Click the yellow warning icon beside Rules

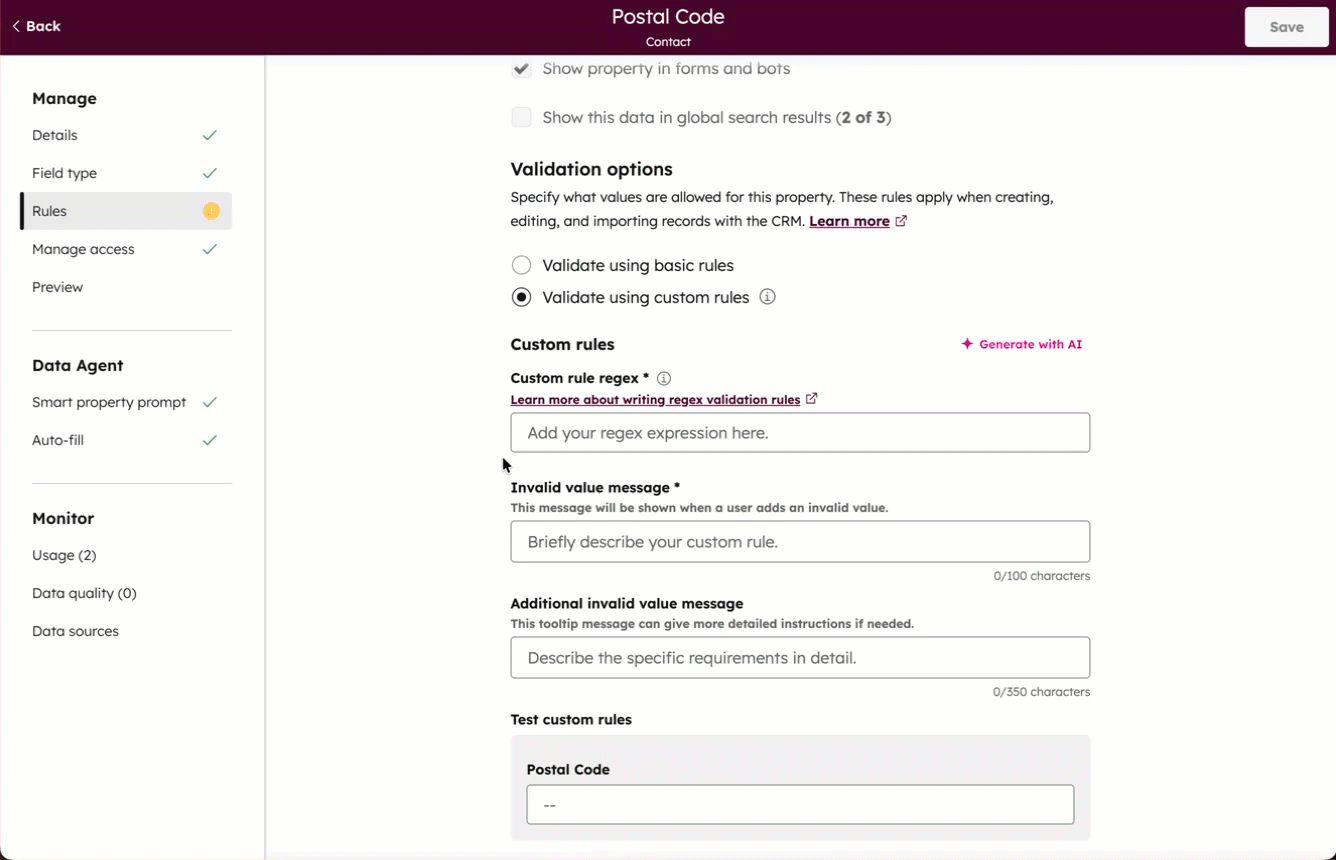pyautogui.click(x=209, y=211)
